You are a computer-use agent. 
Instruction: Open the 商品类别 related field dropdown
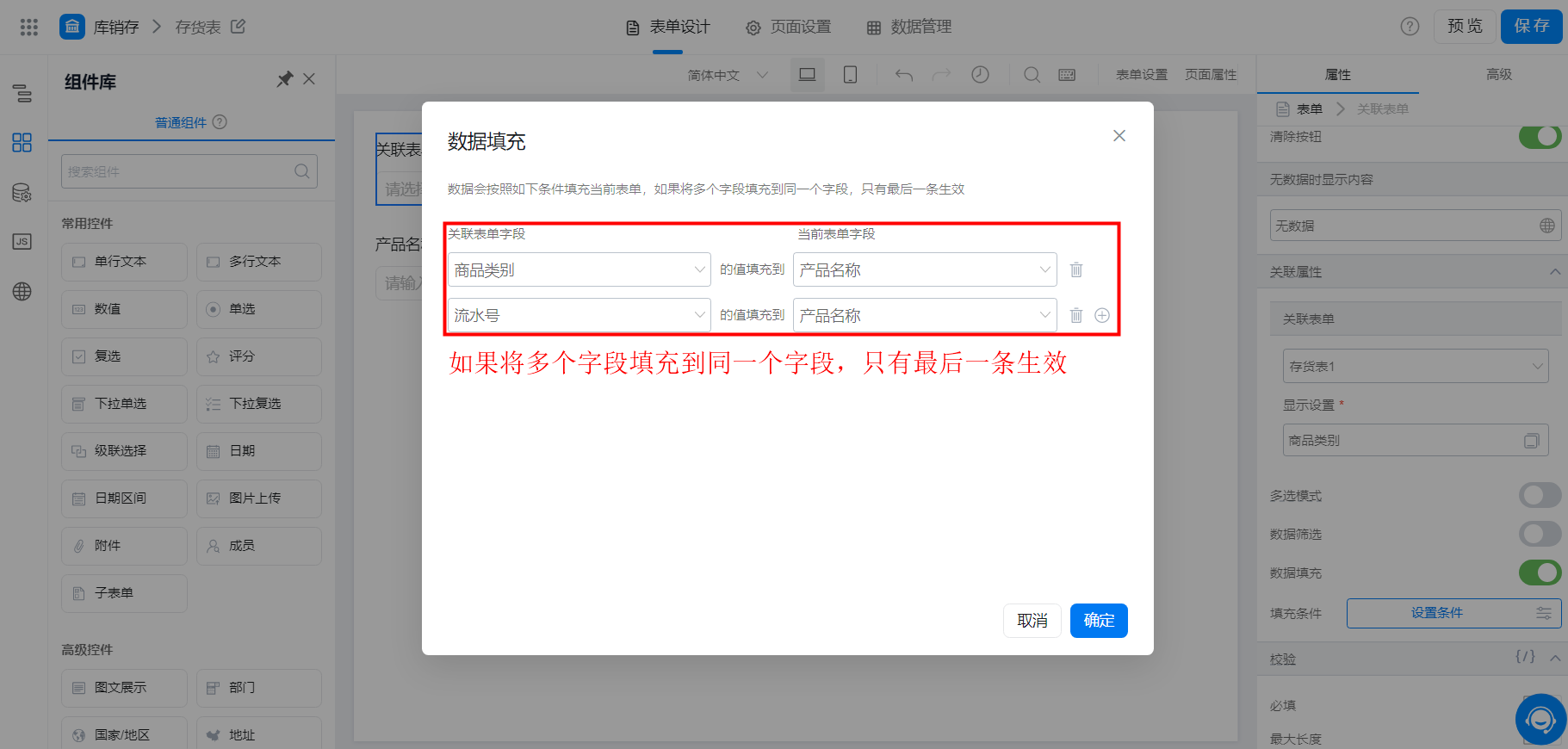(579, 269)
